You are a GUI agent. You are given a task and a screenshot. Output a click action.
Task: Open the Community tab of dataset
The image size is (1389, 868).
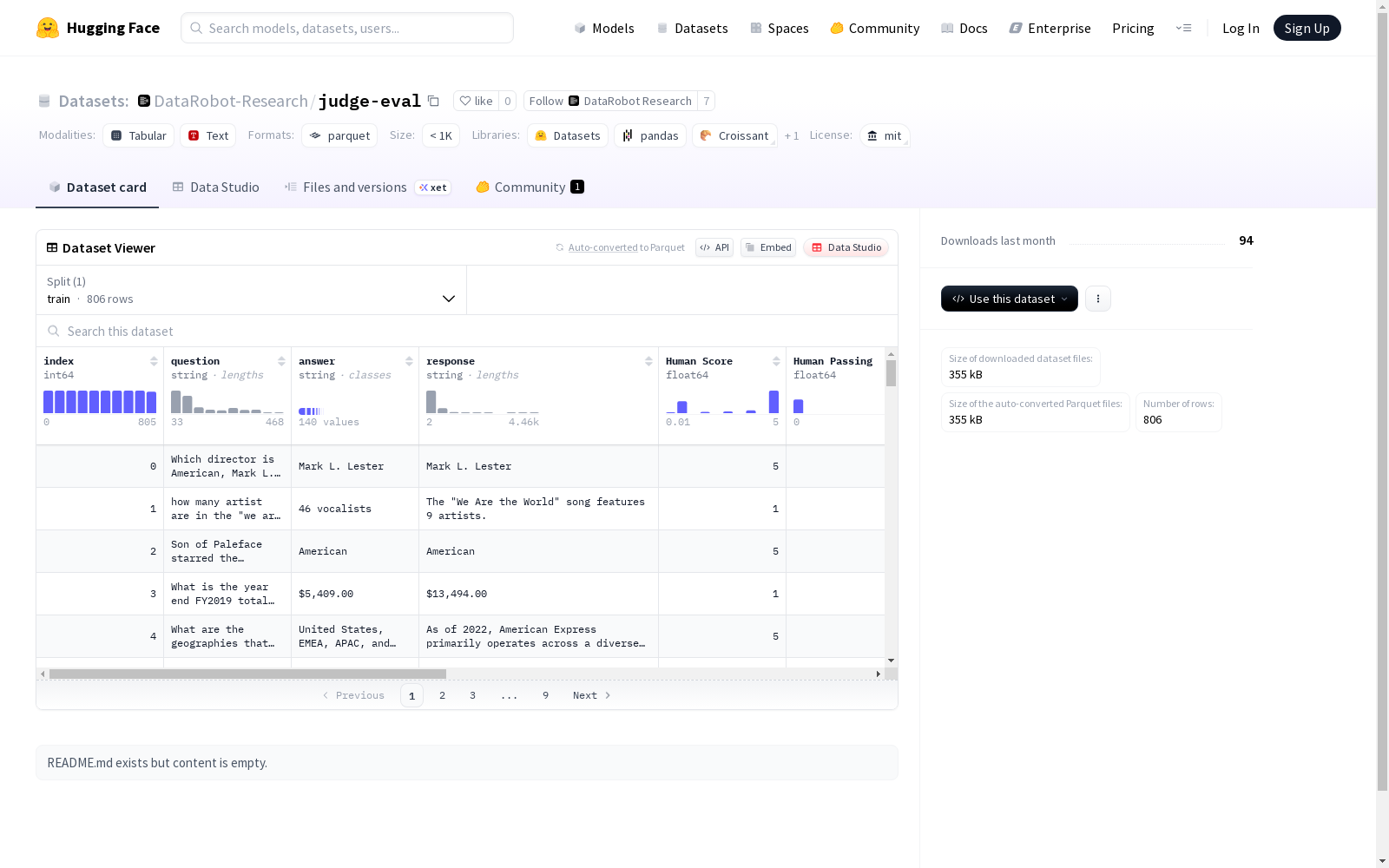530,187
